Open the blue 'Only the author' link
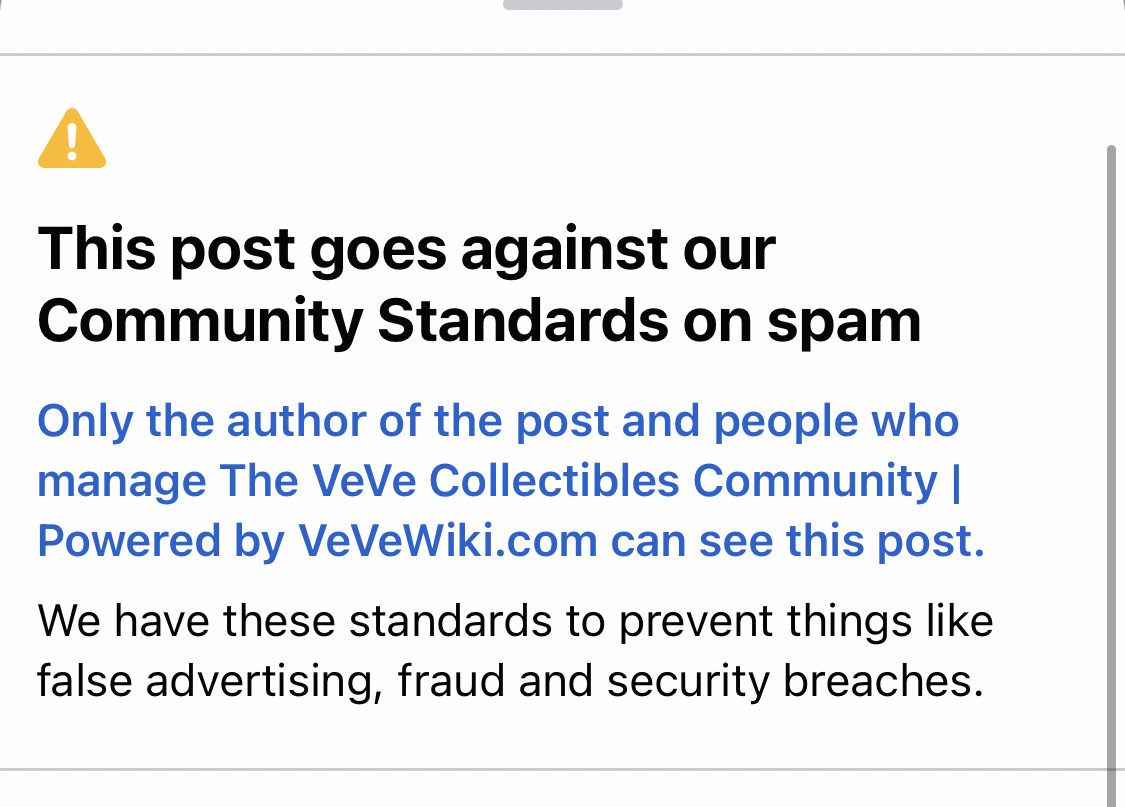Screen dimensions: 1125x807 [511, 480]
